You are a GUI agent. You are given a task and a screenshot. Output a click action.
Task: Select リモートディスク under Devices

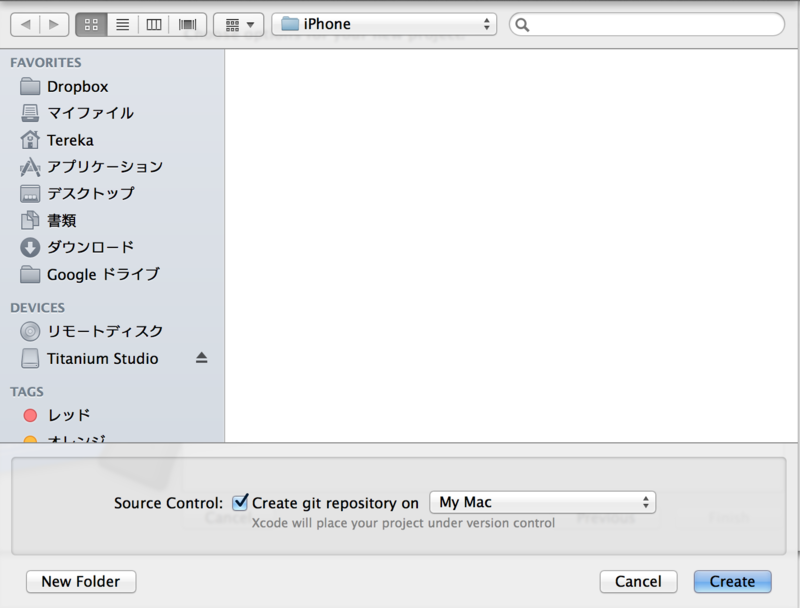(x=105, y=332)
